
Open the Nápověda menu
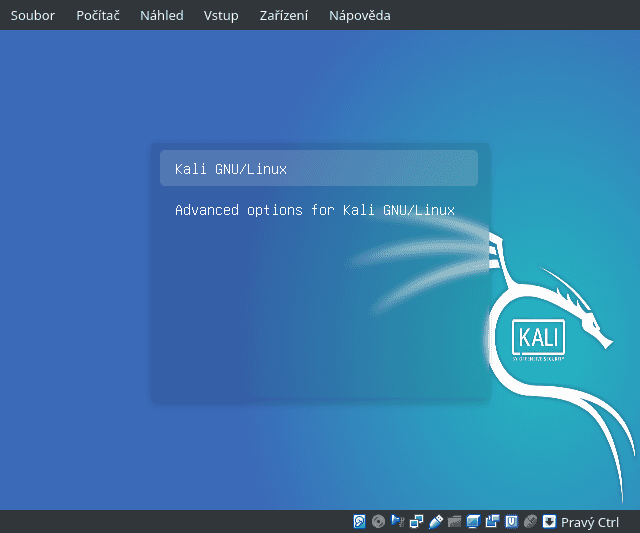(x=360, y=16)
